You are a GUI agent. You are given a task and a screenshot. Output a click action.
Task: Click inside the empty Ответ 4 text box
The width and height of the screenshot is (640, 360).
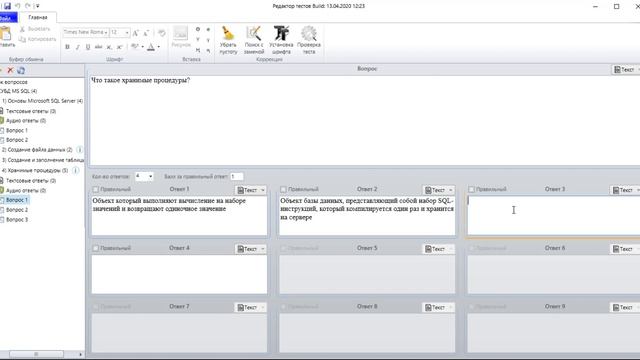179,274
